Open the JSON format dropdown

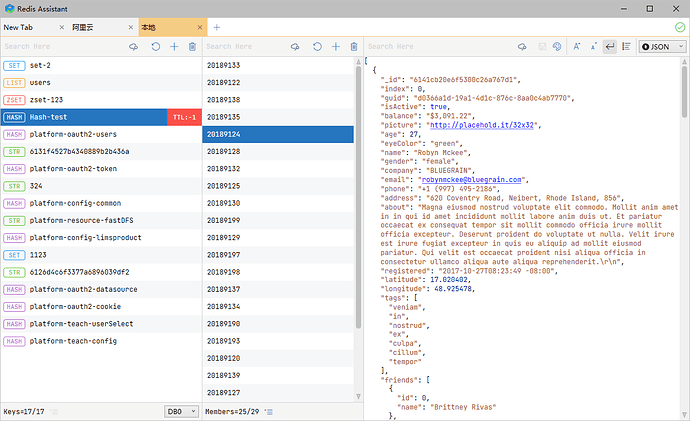(x=663, y=47)
